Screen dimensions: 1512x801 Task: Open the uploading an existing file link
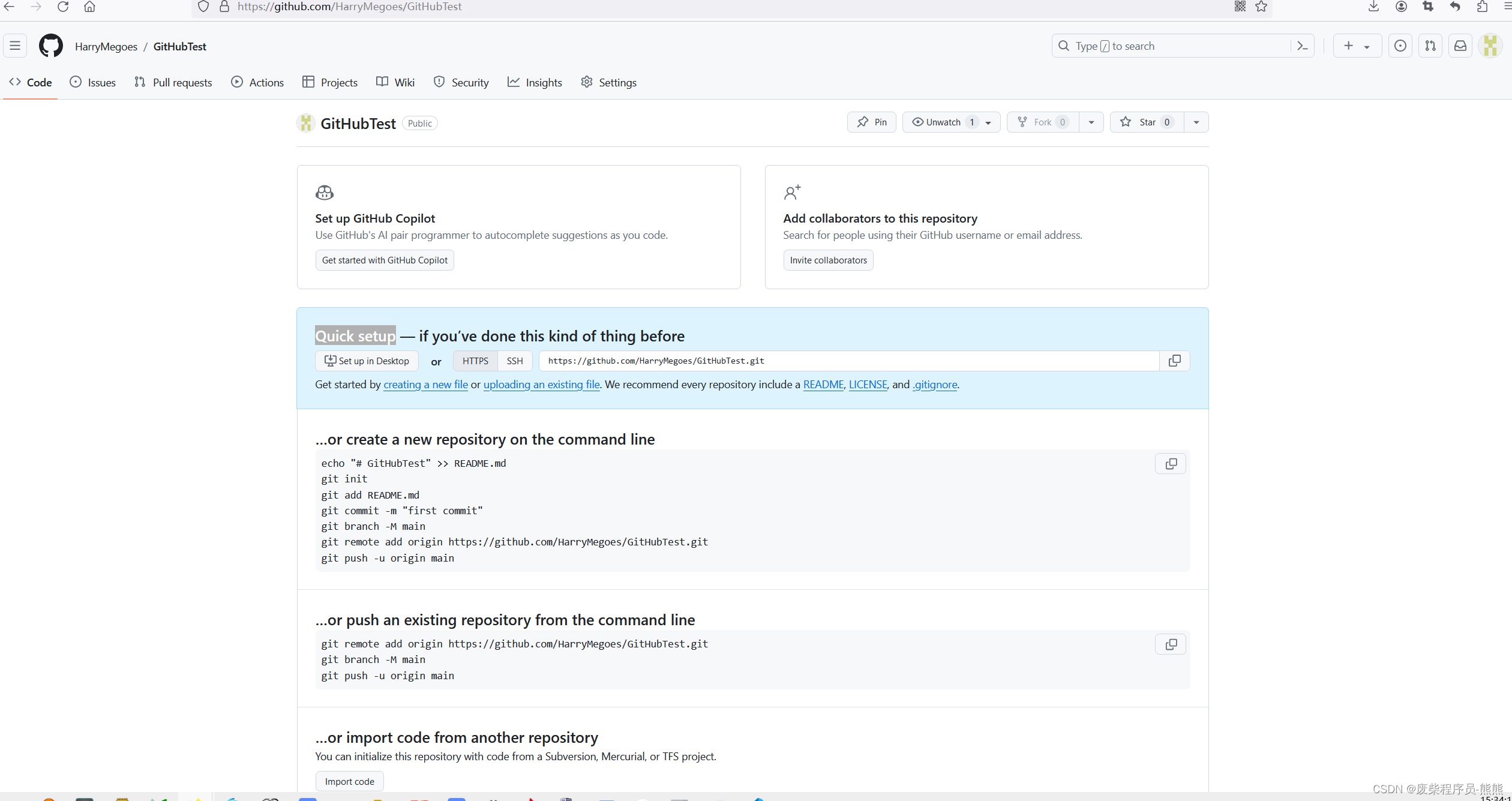541,385
